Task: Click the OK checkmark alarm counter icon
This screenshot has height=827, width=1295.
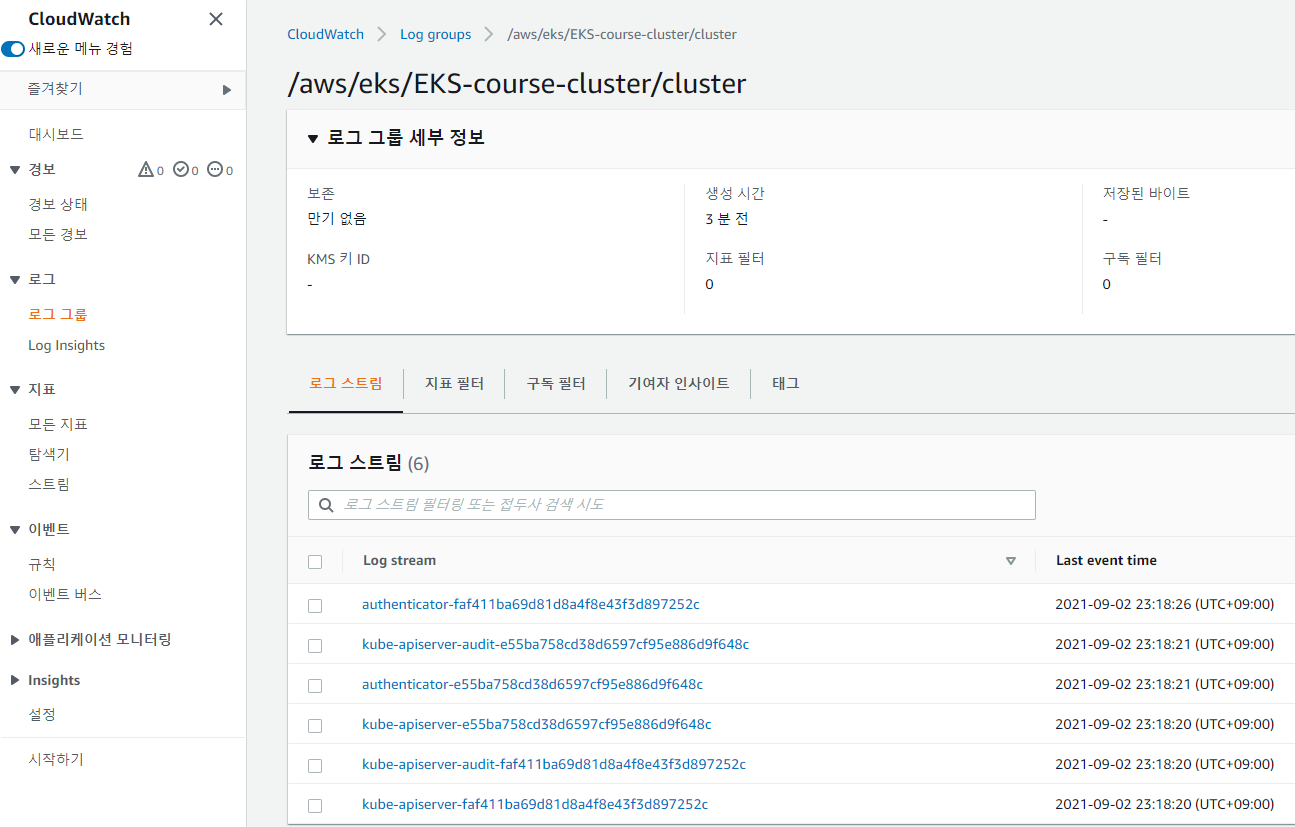Action: tap(181, 170)
